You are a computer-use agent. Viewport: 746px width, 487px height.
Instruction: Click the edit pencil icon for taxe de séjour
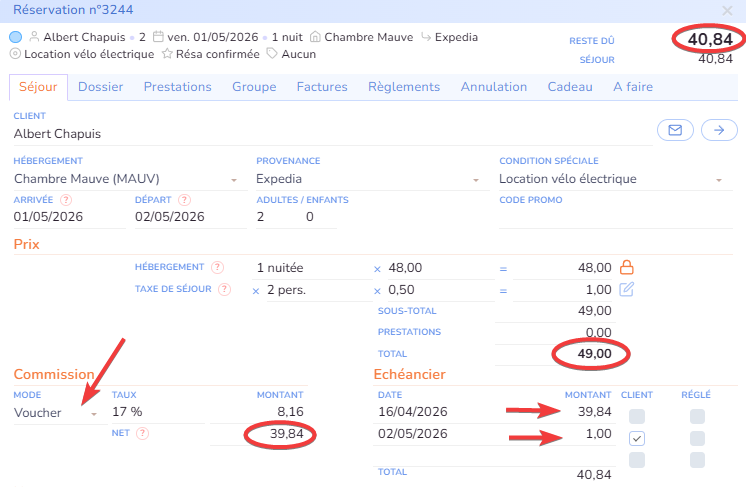(x=628, y=290)
